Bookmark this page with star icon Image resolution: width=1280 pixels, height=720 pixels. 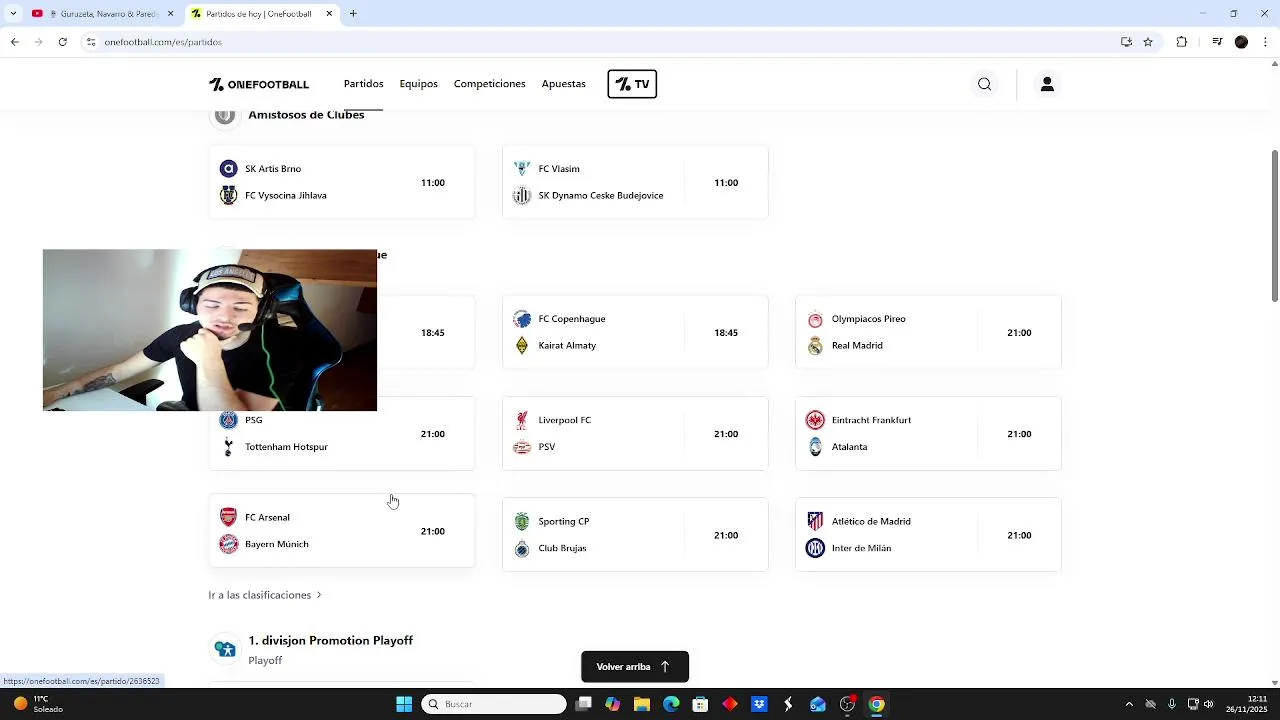point(1148,42)
